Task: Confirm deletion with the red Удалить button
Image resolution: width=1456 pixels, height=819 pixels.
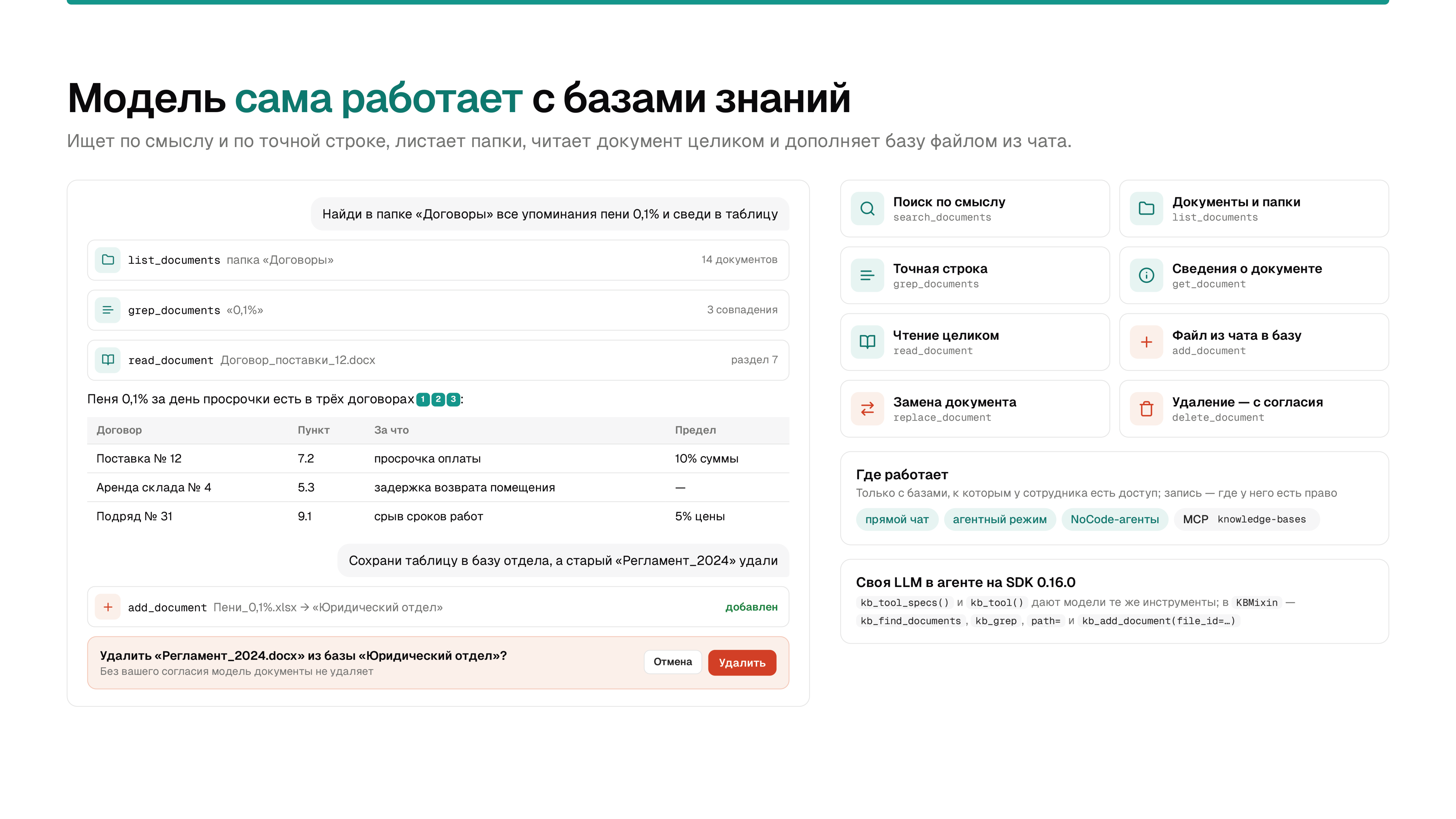Action: click(x=742, y=662)
